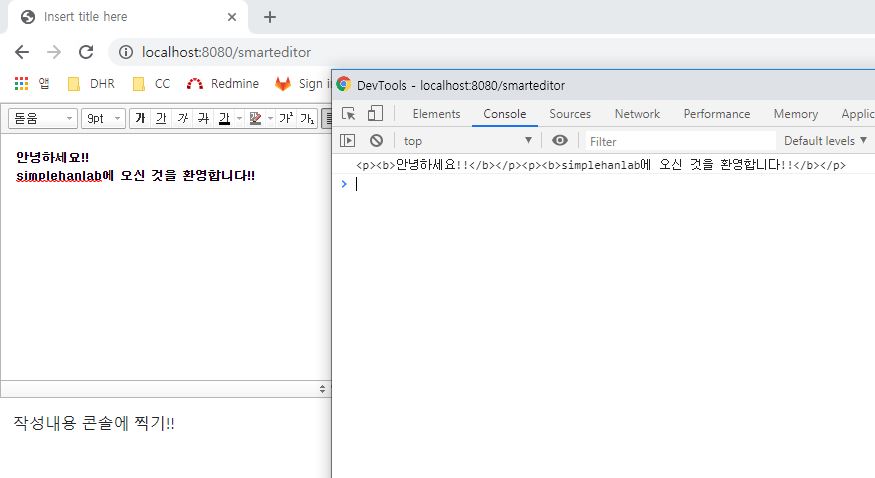Select the Insert title here tab
Viewport: 875px width, 478px height.
tap(128, 17)
